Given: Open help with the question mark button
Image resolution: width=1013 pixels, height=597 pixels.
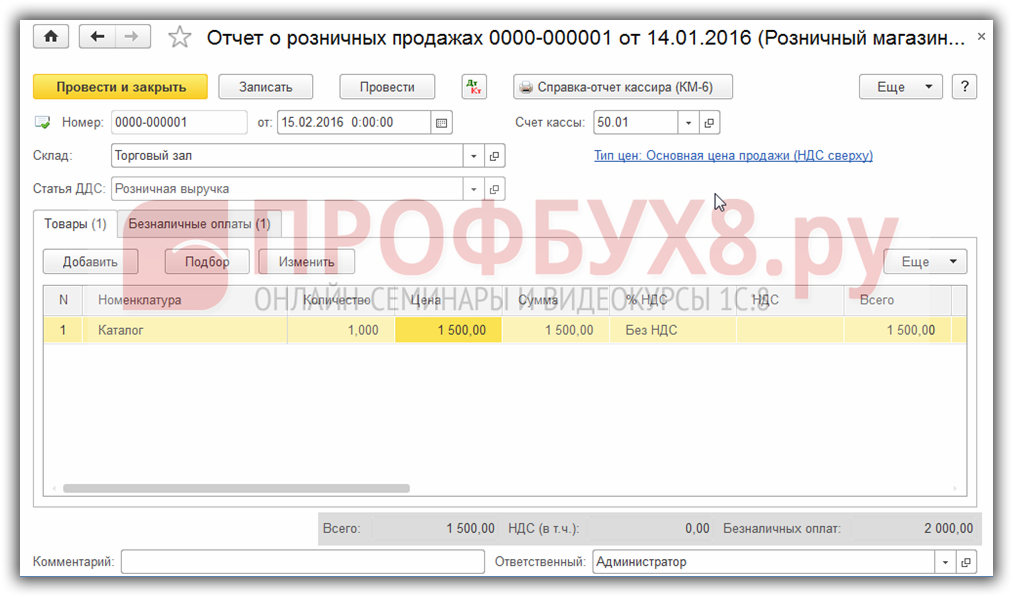Looking at the screenshot, I should (x=965, y=87).
